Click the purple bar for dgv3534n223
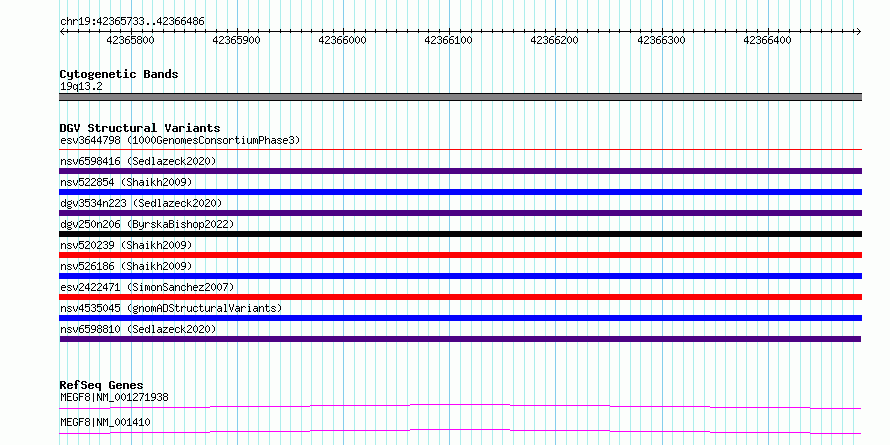This screenshot has height=445, width=890. pyautogui.click(x=461, y=213)
